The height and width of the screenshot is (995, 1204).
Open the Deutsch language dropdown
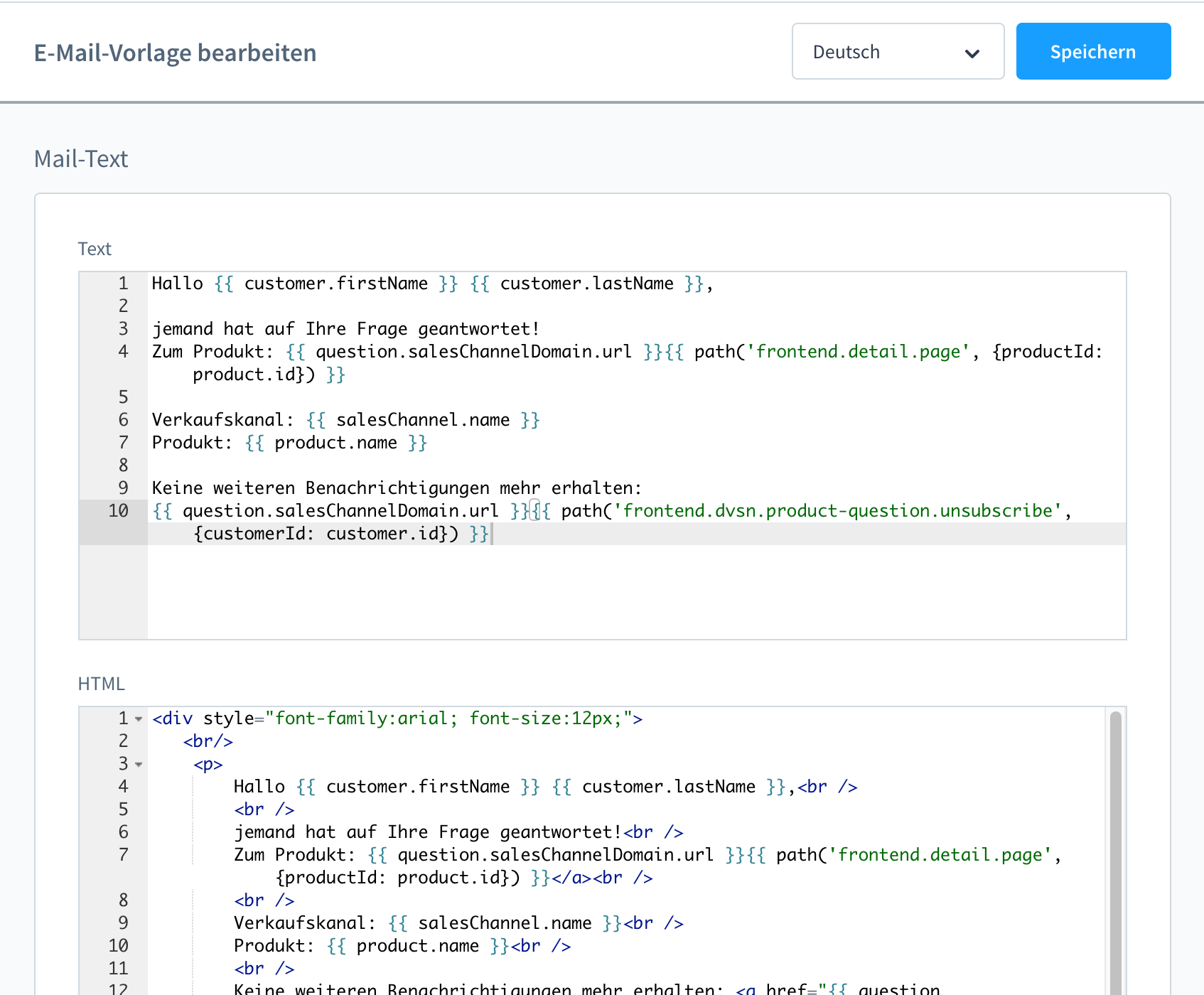pyautogui.click(x=898, y=51)
